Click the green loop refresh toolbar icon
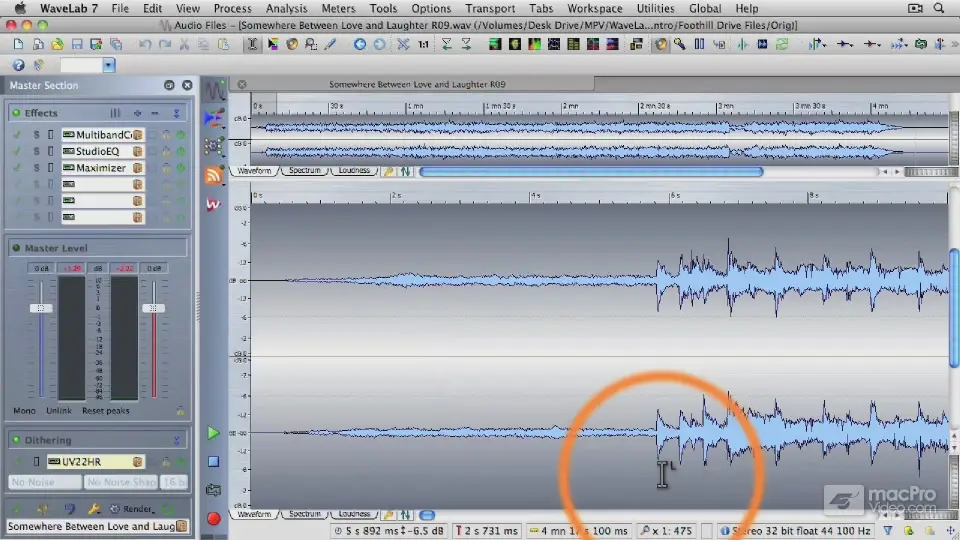This screenshot has height=540, width=960. tap(782, 44)
